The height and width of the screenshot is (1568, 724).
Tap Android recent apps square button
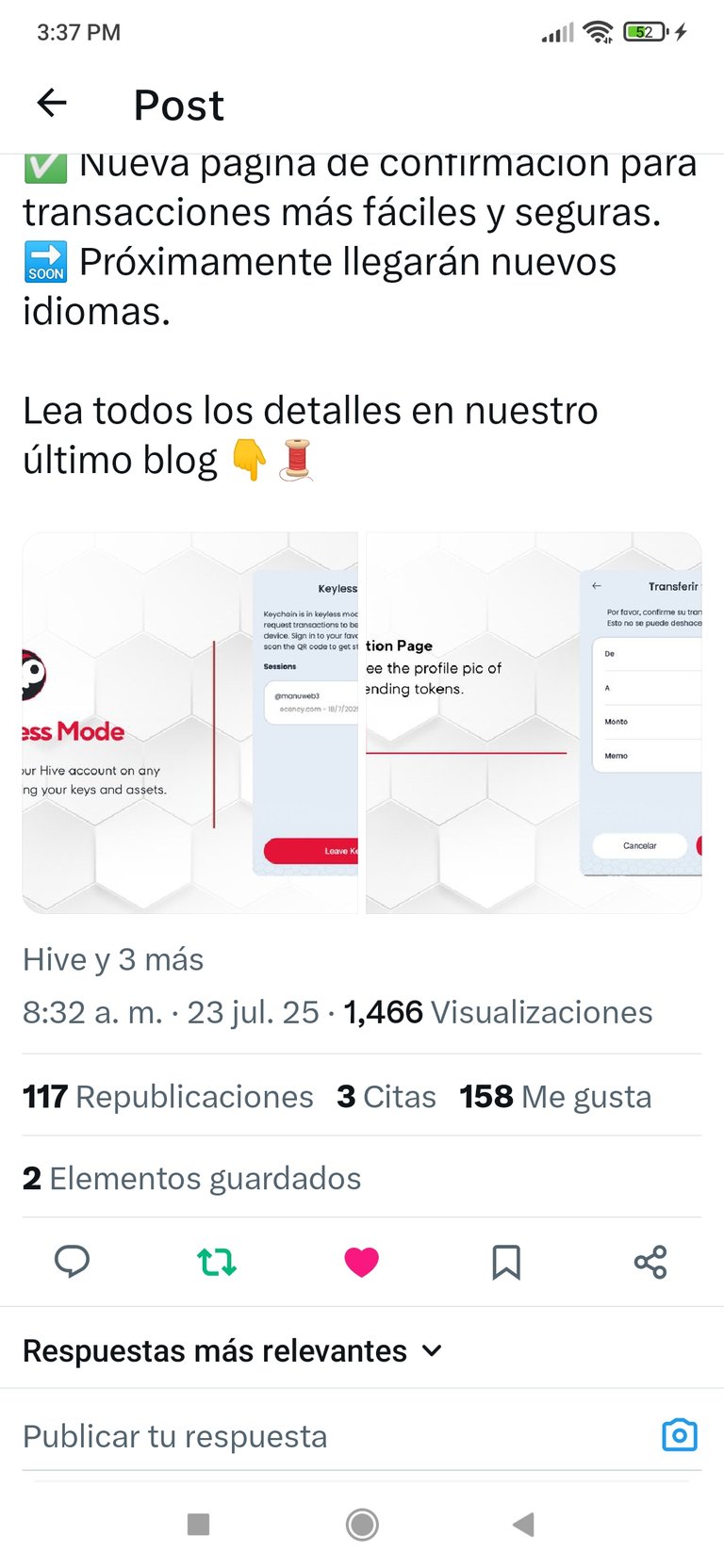coord(198,1524)
